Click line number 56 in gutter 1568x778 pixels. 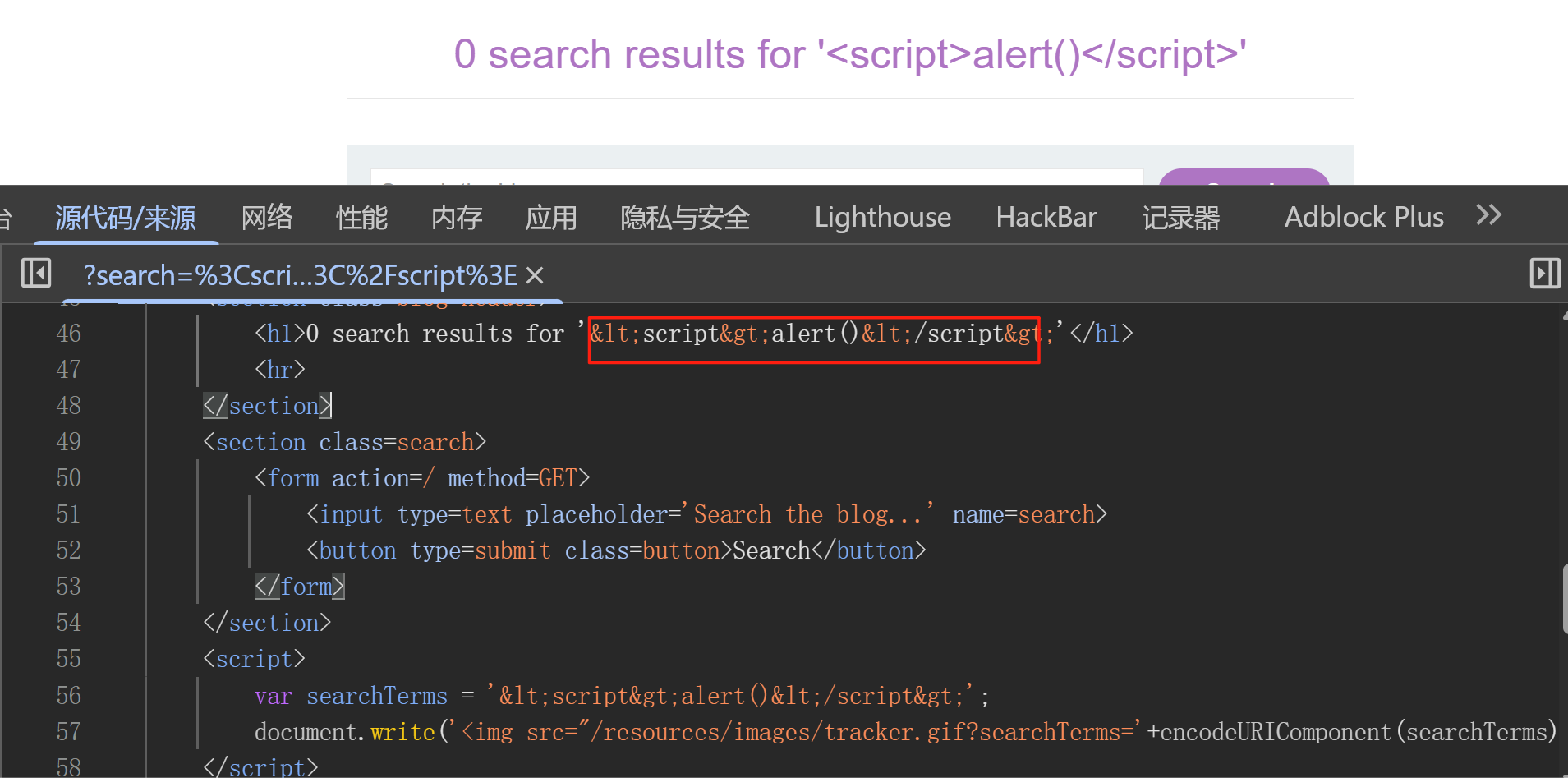[x=69, y=696]
